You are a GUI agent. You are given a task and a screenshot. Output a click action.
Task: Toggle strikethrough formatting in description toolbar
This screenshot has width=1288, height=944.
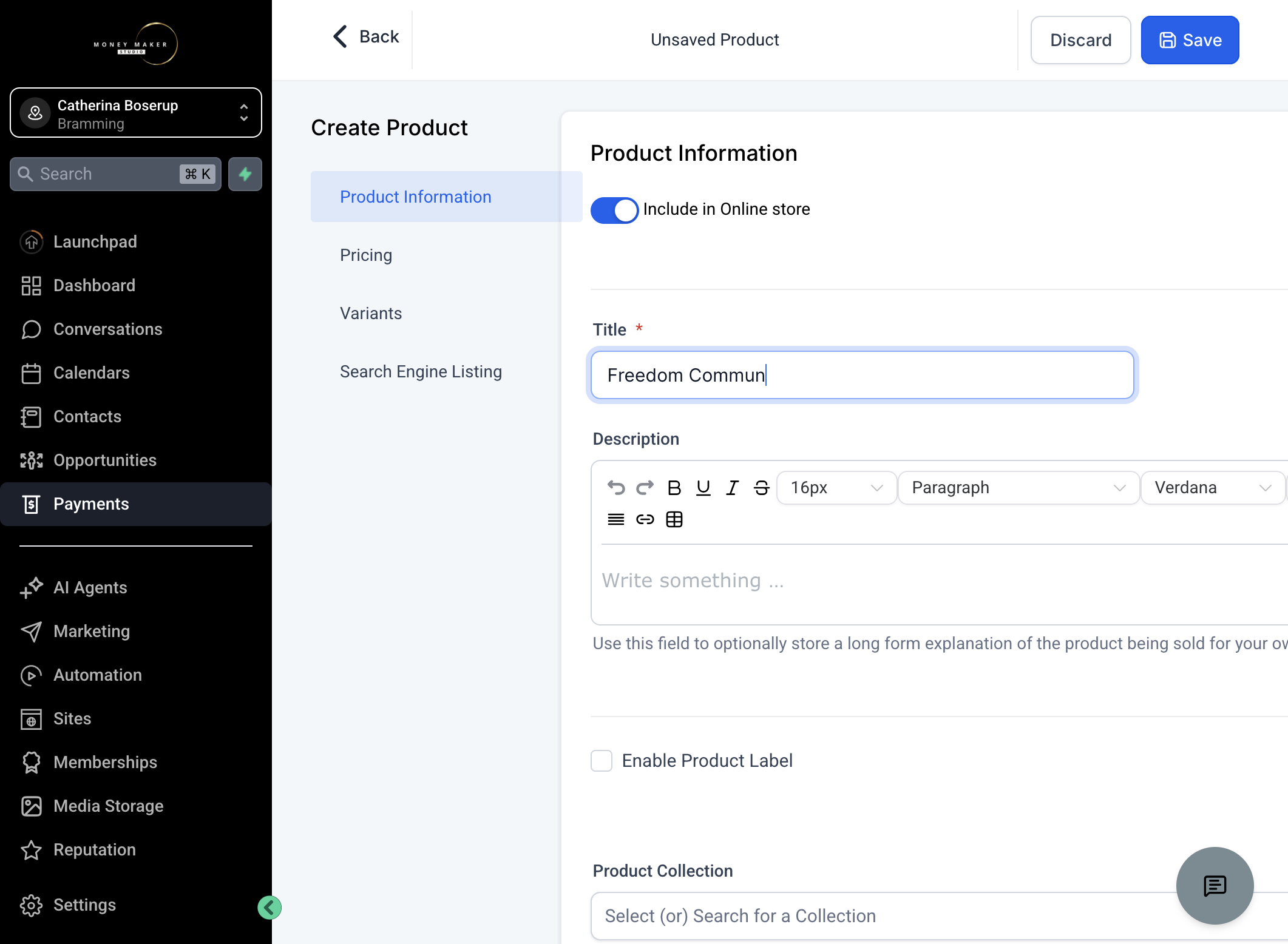click(x=762, y=488)
